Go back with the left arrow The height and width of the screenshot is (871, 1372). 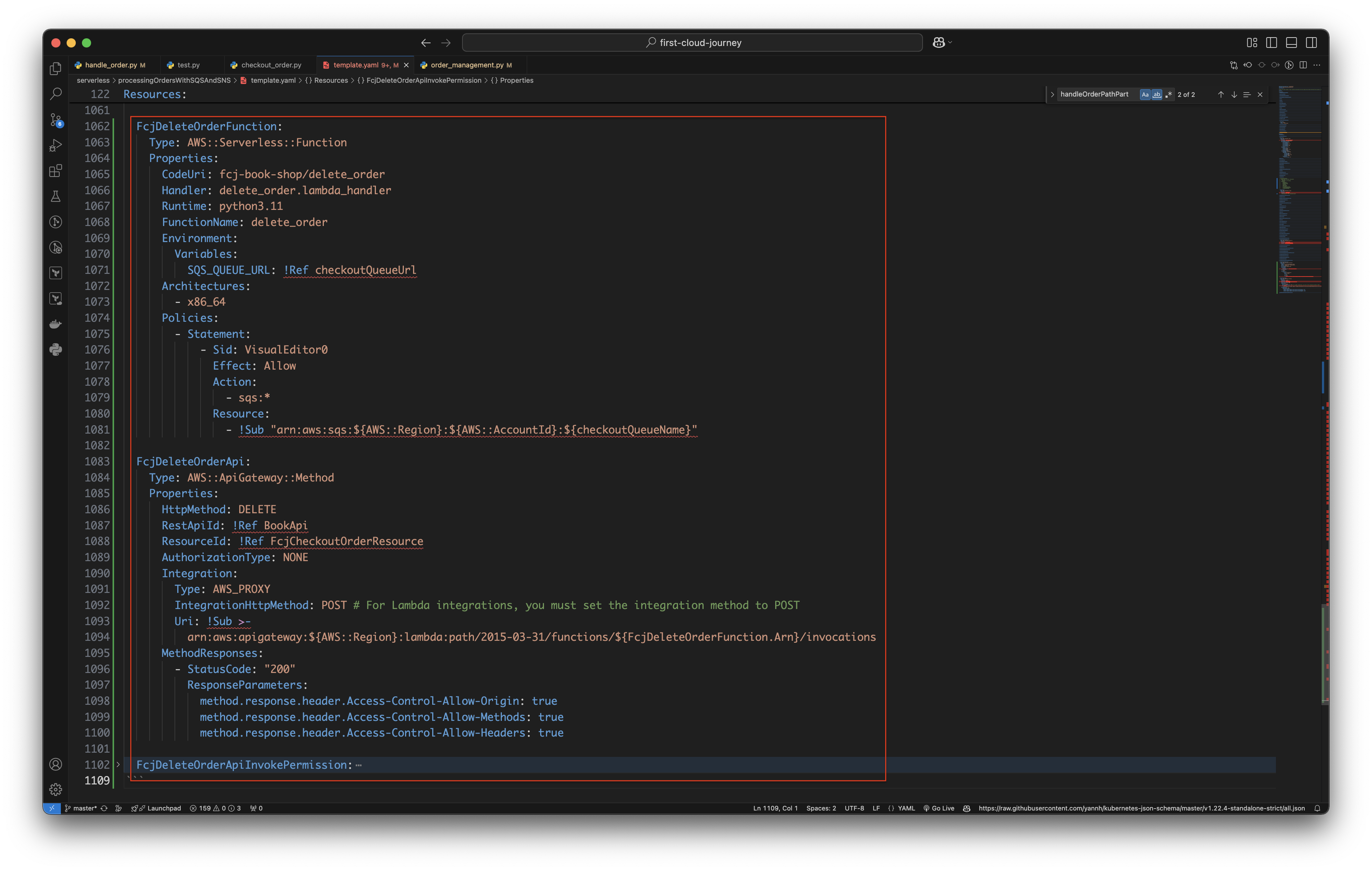426,43
